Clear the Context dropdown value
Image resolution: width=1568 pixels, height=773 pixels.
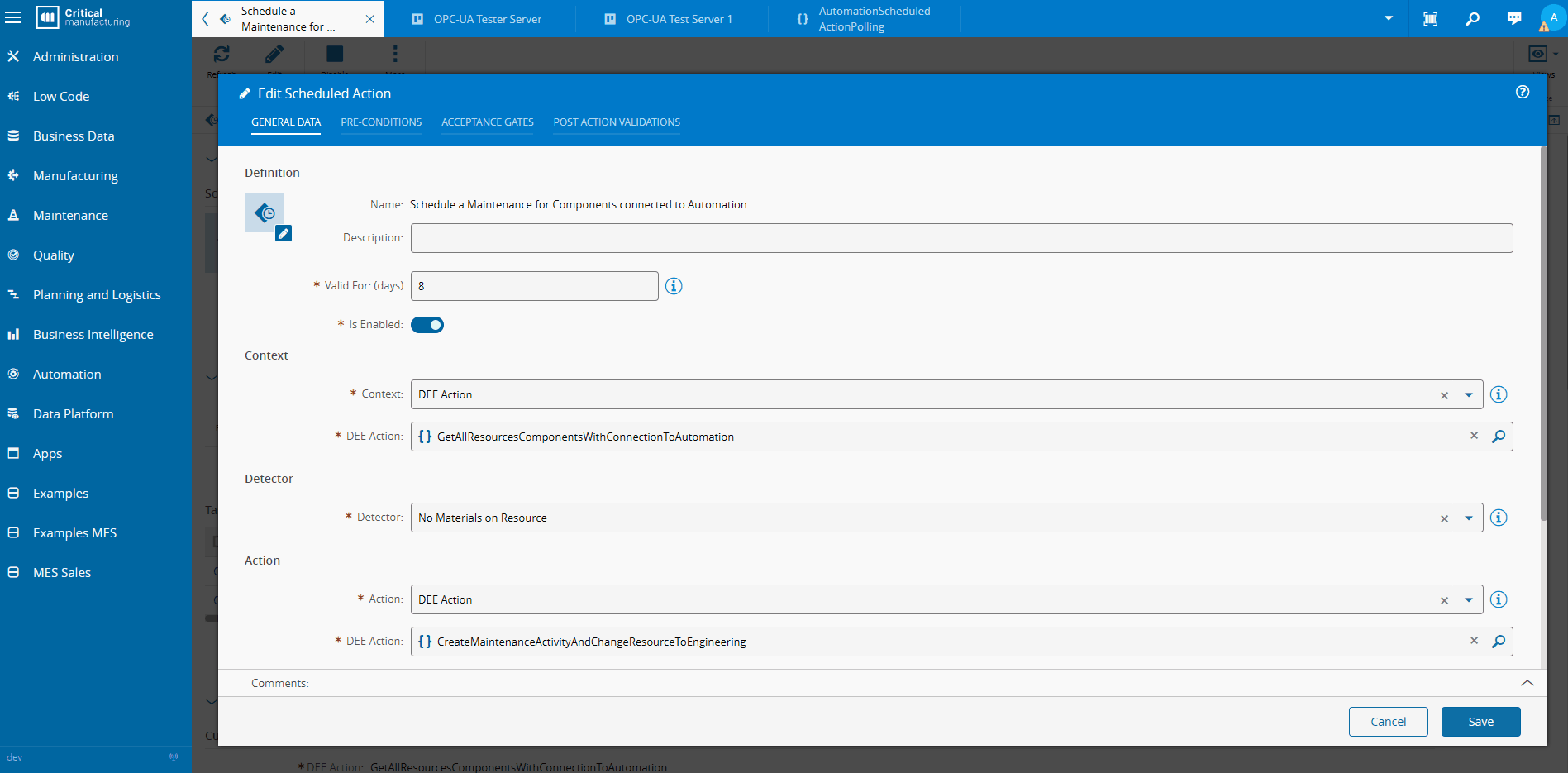pyautogui.click(x=1444, y=395)
